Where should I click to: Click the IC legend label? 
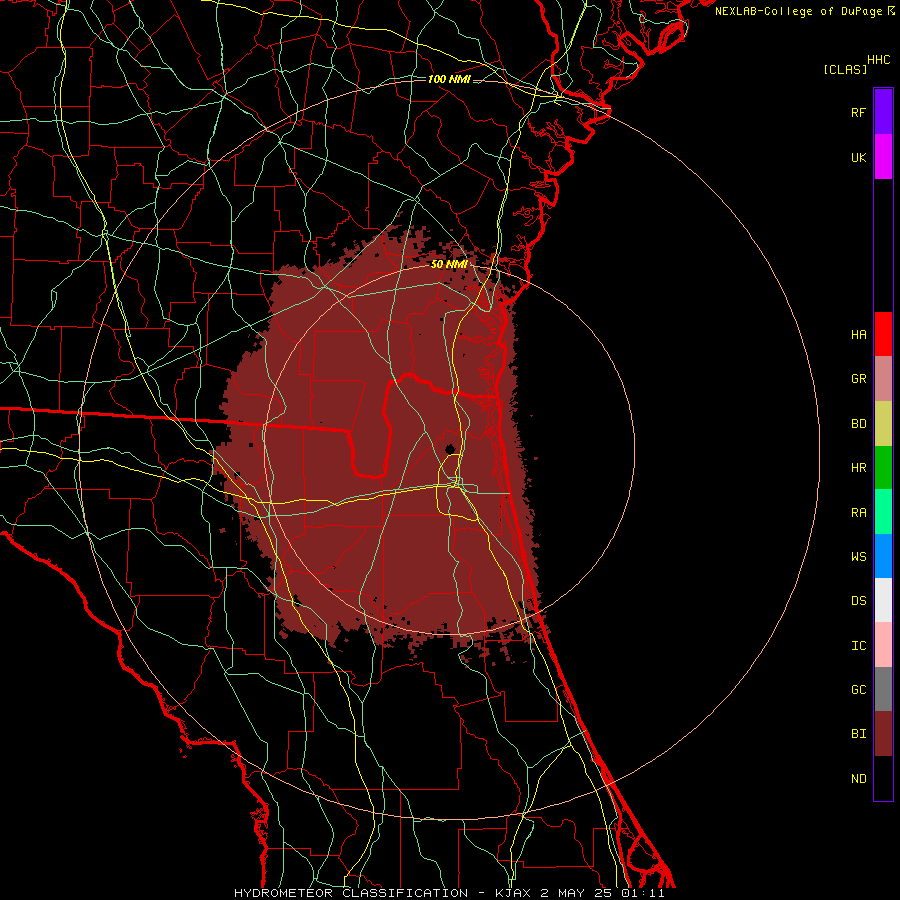pos(858,646)
